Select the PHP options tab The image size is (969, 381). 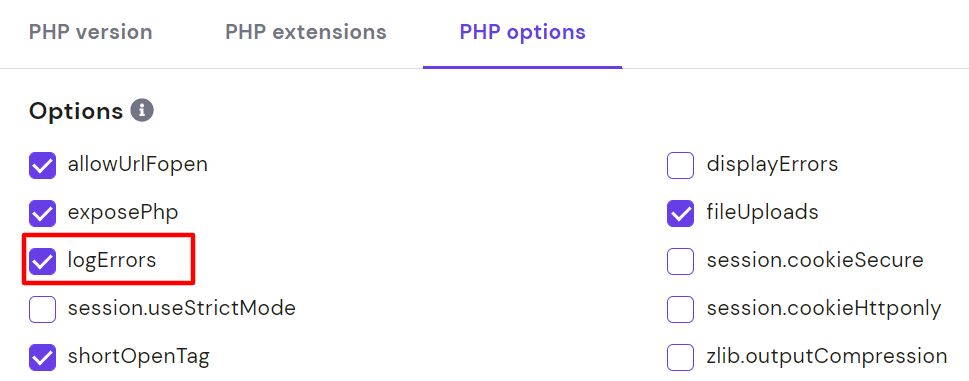(x=522, y=32)
